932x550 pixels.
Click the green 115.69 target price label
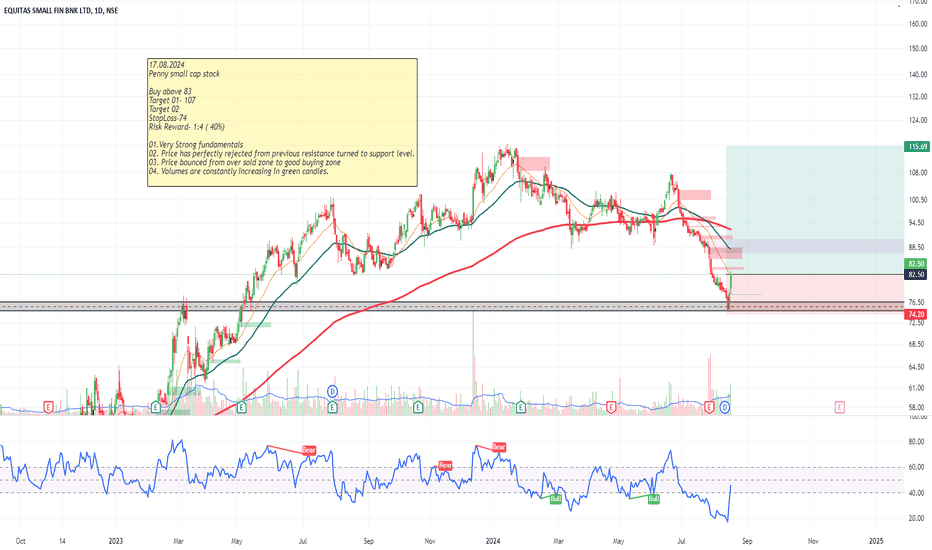[x=915, y=146]
